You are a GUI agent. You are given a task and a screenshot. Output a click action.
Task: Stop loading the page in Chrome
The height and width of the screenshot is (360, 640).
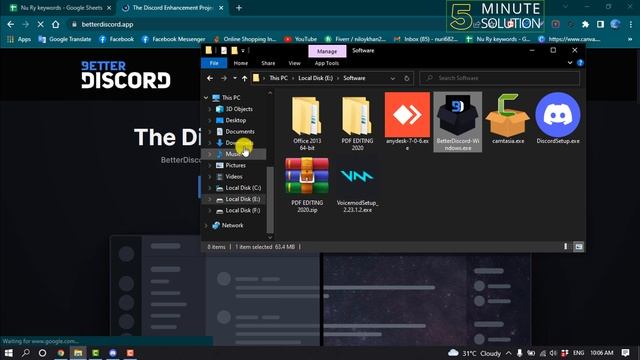pos(40,24)
